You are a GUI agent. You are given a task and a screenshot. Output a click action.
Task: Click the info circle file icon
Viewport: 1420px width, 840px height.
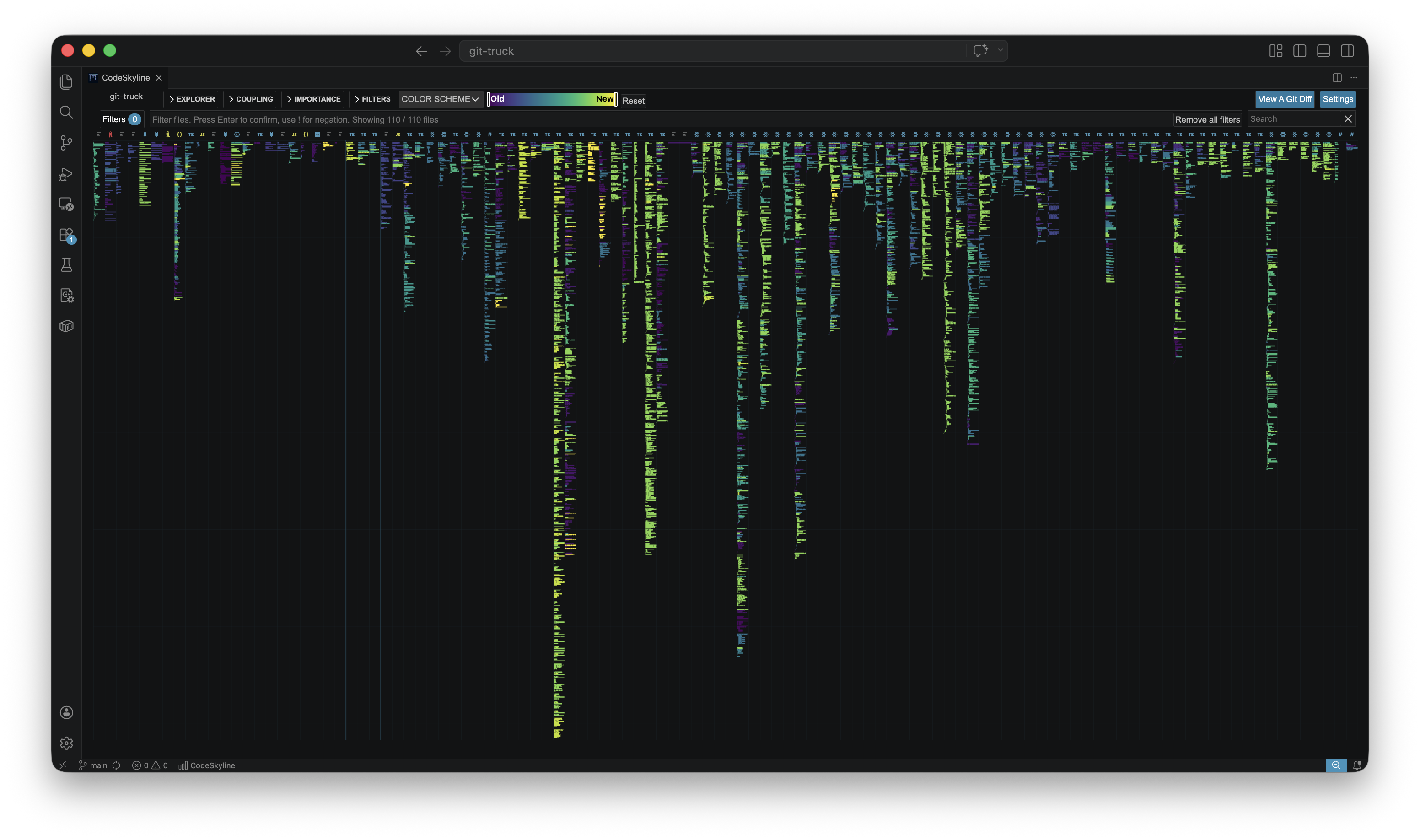[237, 135]
